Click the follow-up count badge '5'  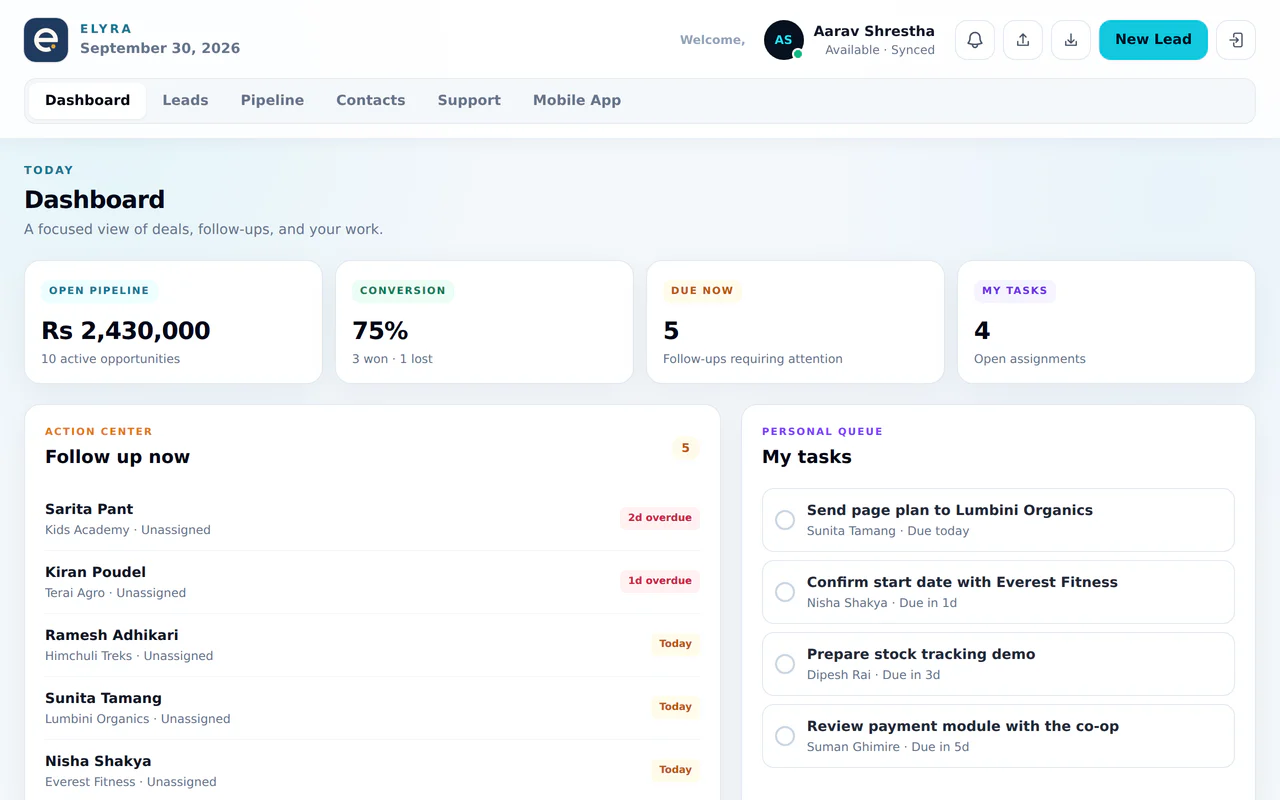(x=685, y=448)
